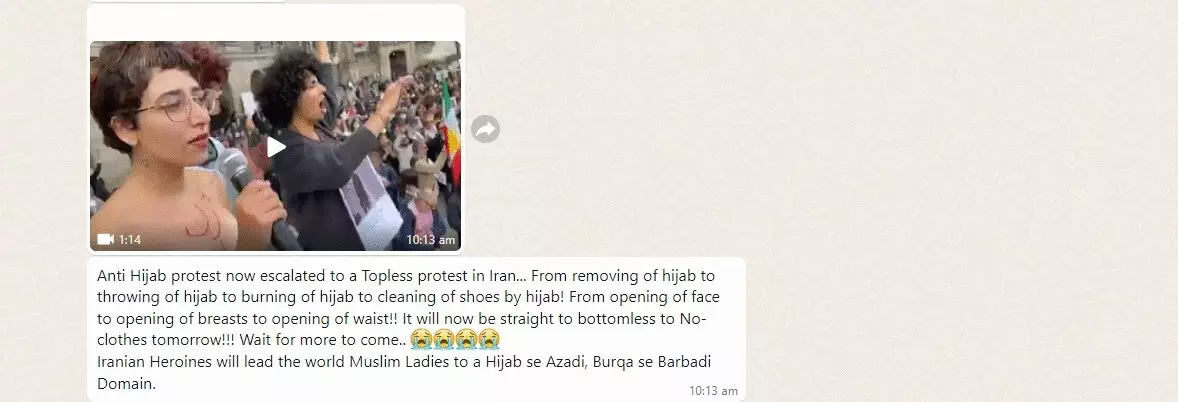The width and height of the screenshot is (1178, 402).
Task: Click the video camera icon on the thumbnail
Action: pos(105,240)
